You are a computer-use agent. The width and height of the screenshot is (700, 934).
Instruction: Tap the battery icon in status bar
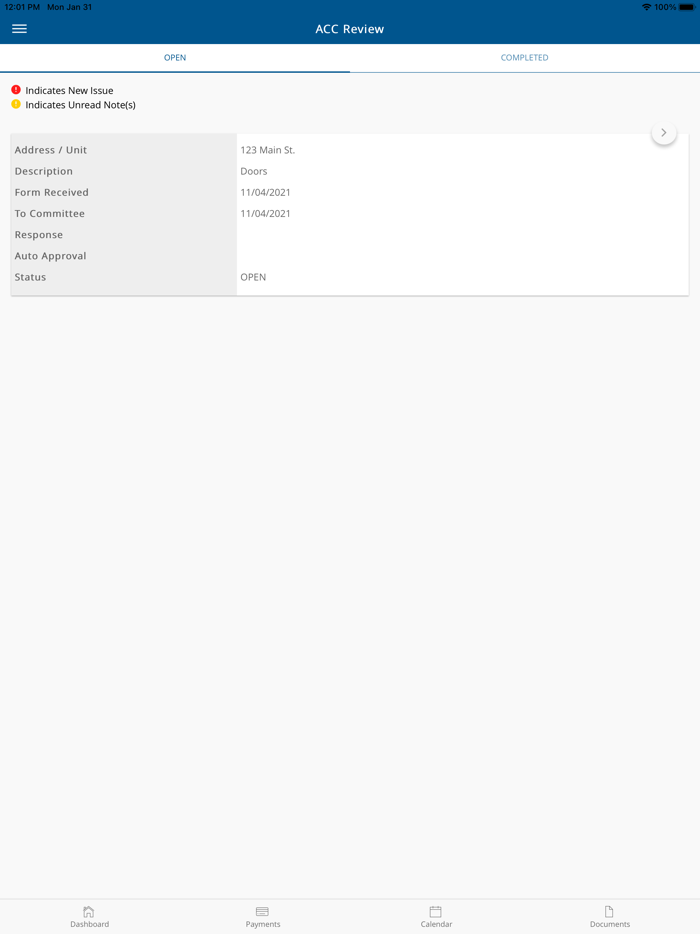[686, 7]
